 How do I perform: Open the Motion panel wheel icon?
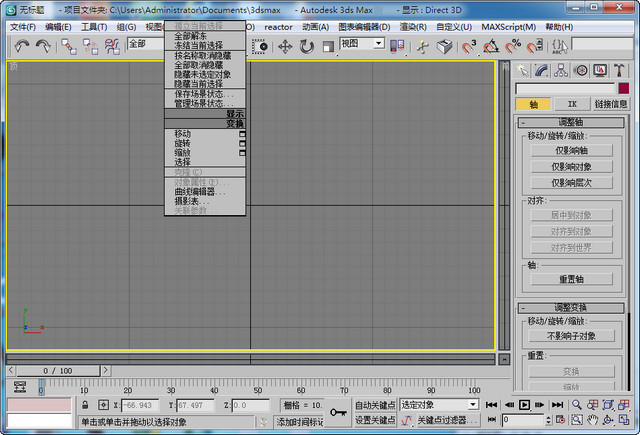pyautogui.click(x=580, y=70)
